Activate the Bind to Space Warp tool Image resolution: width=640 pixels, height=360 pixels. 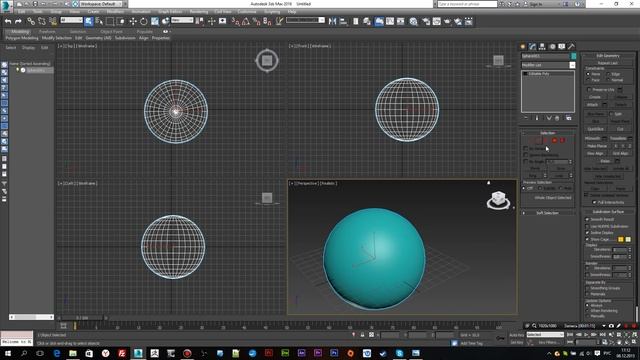coord(53,21)
